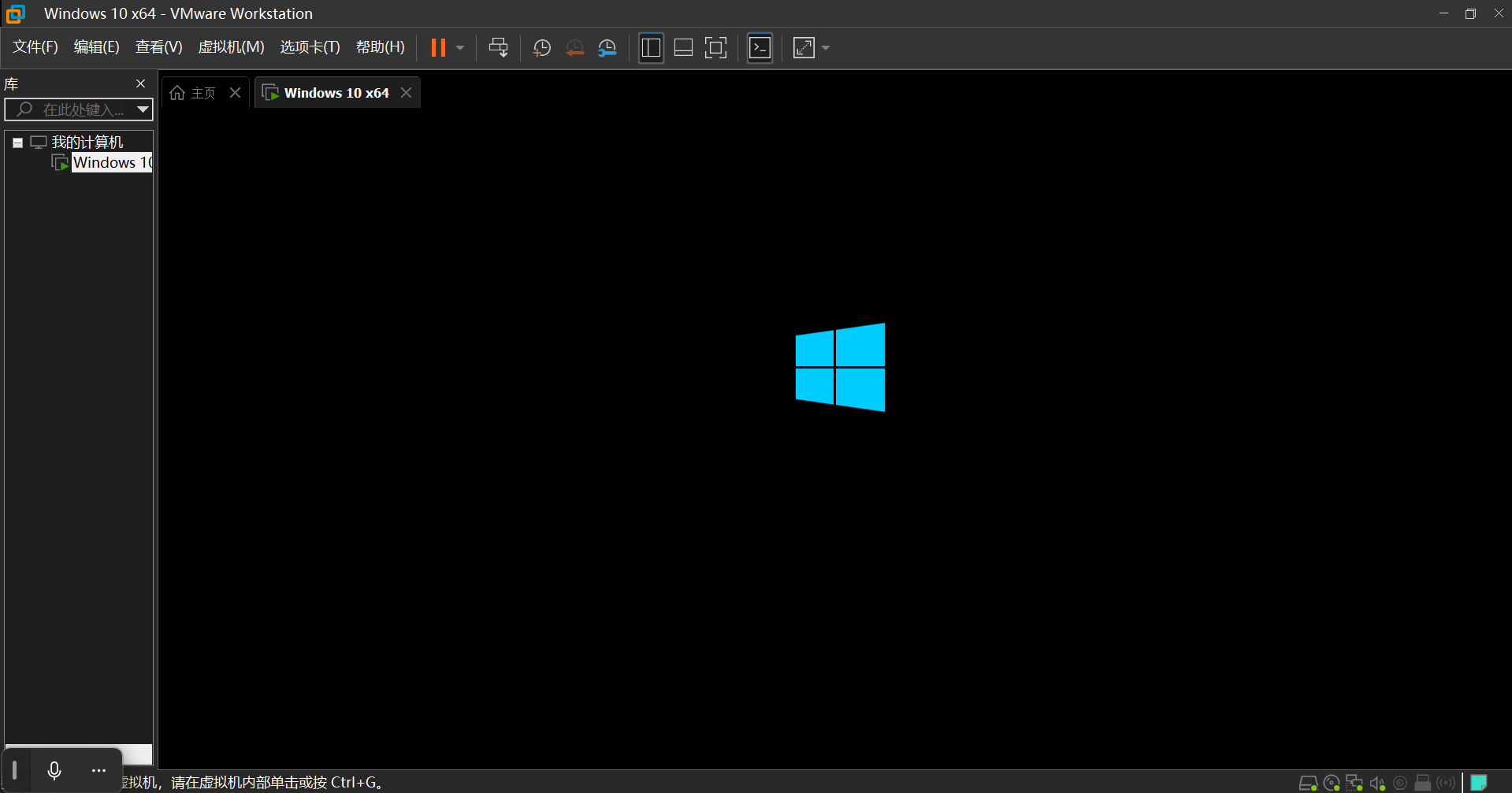Click the hard disk status icon
Image resolution: width=1512 pixels, height=793 pixels.
(1307, 783)
